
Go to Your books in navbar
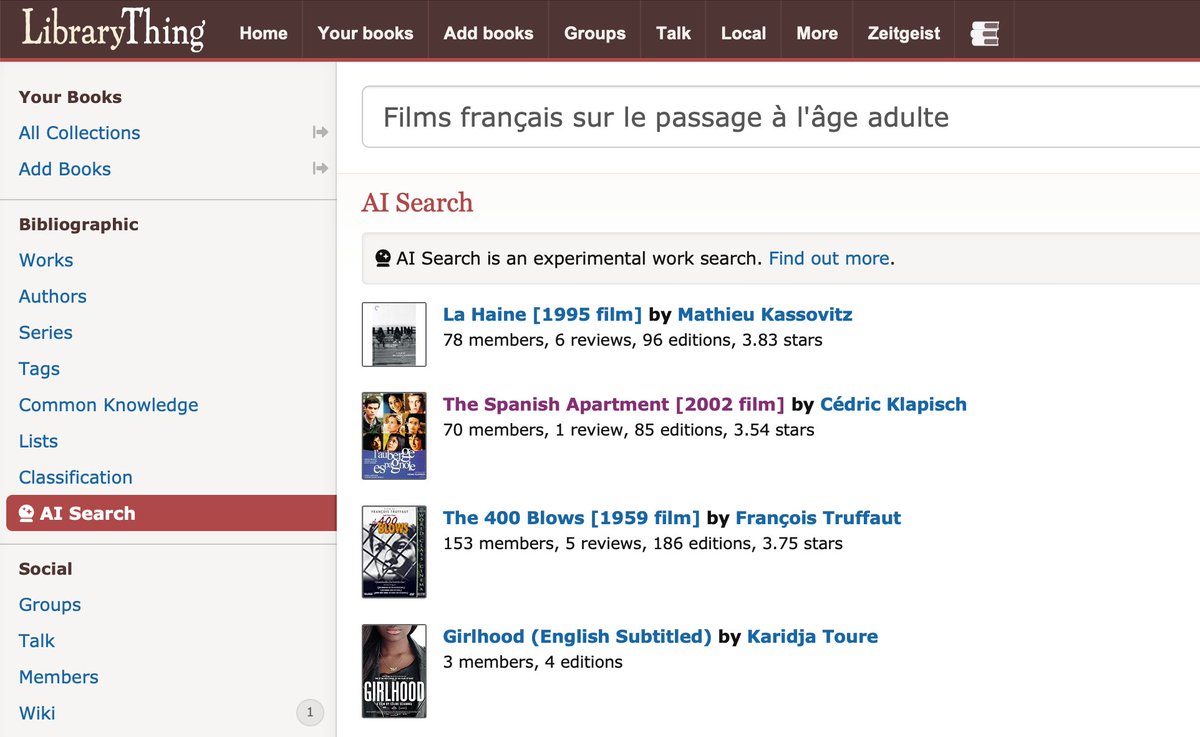pos(365,33)
